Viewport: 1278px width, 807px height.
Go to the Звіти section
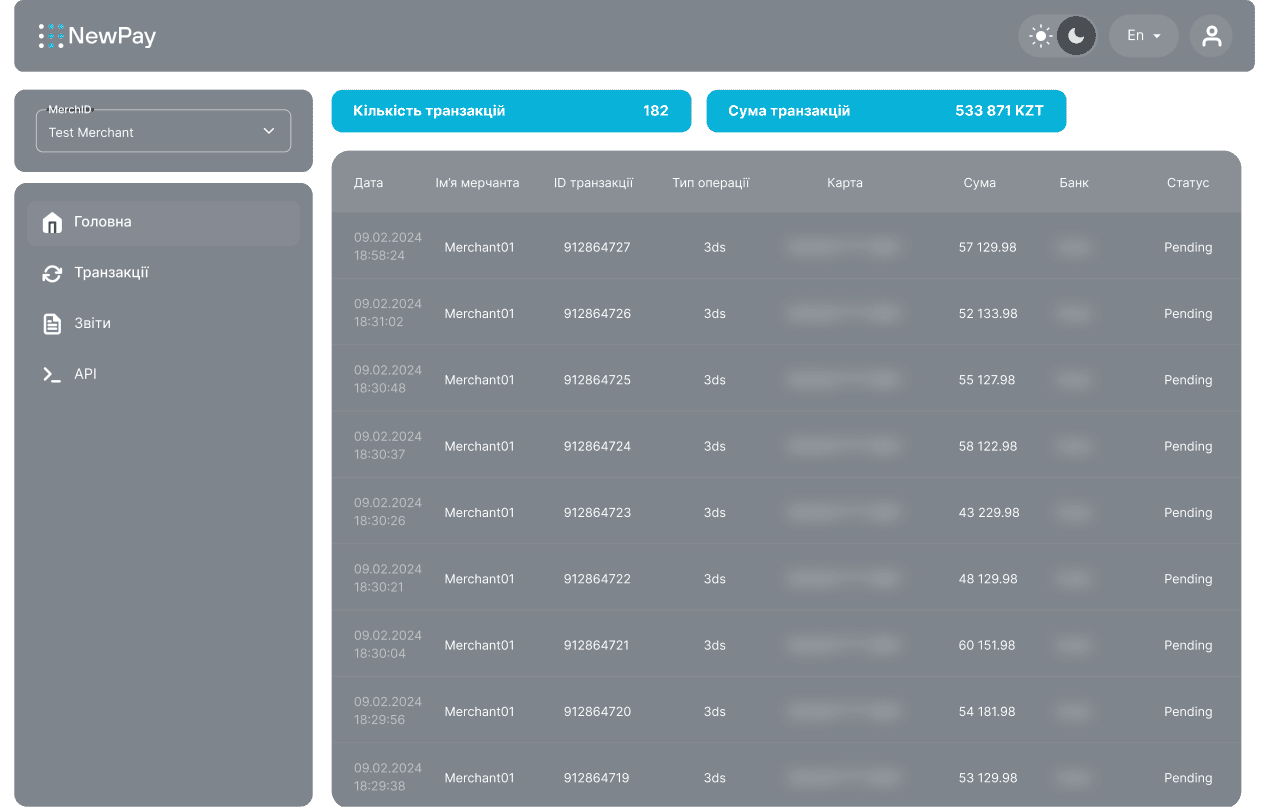tap(92, 324)
